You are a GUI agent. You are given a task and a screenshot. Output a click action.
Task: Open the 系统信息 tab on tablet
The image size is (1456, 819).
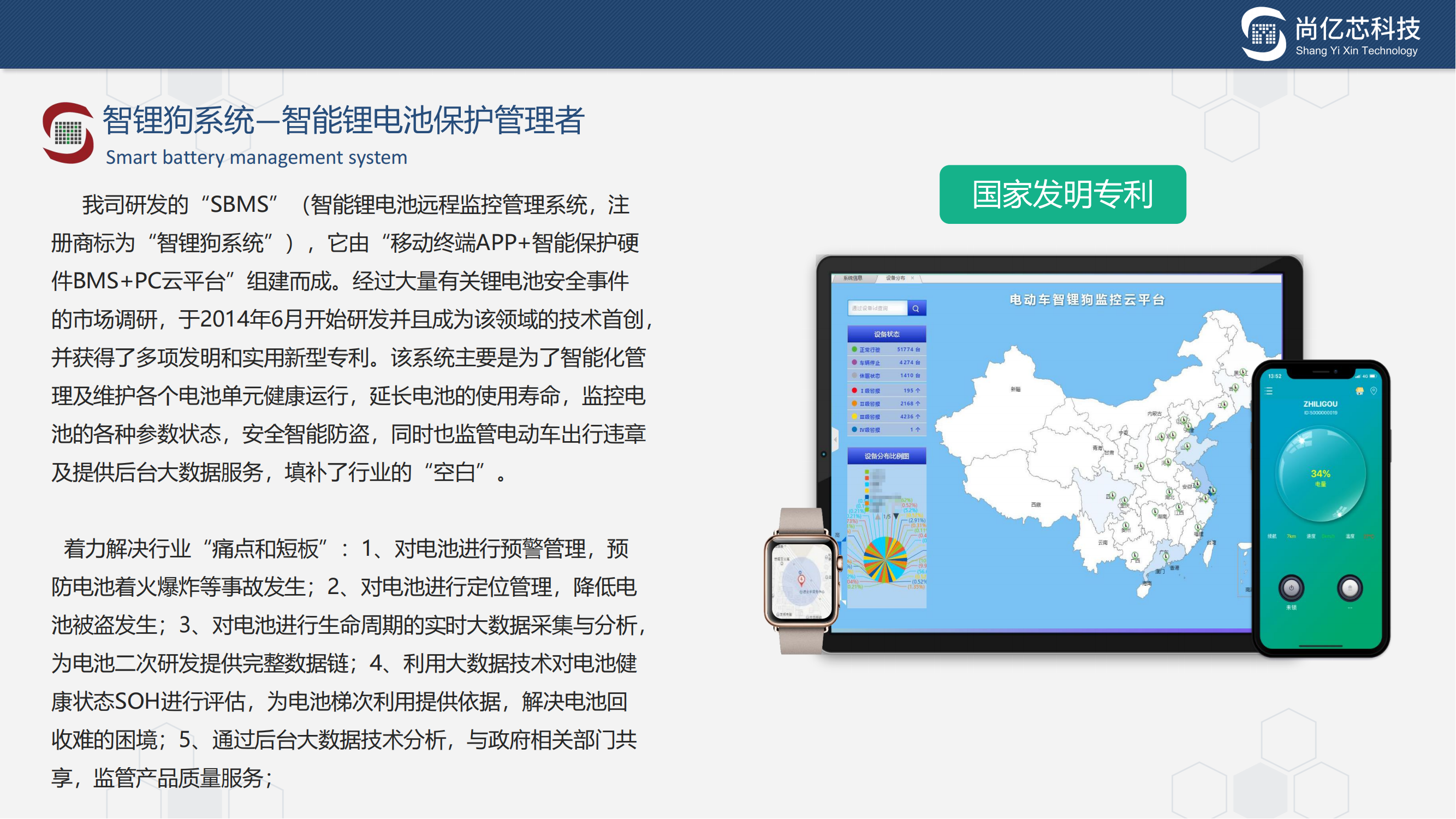coord(853,278)
